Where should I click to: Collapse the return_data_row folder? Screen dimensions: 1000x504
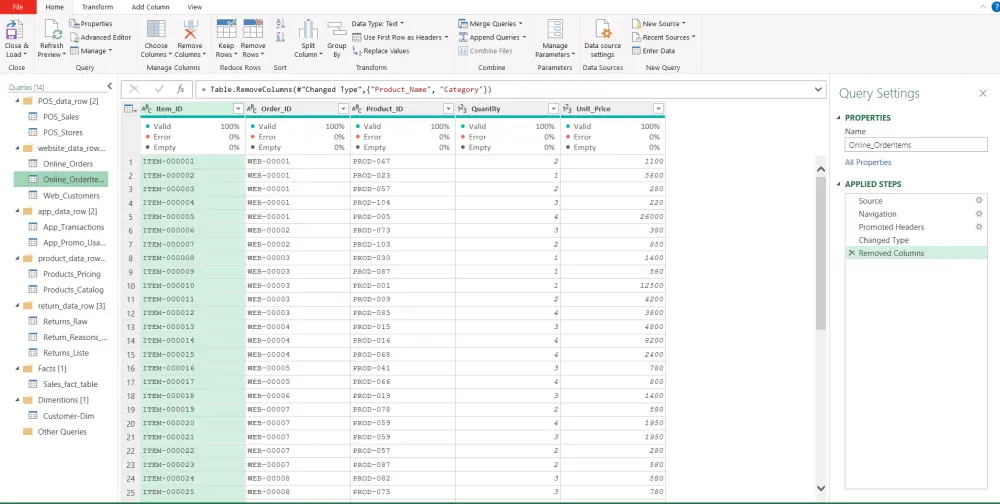pyautogui.click(x=16, y=306)
